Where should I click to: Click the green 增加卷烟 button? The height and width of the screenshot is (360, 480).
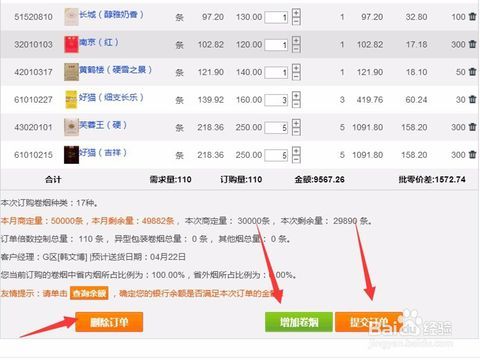(299, 322)
